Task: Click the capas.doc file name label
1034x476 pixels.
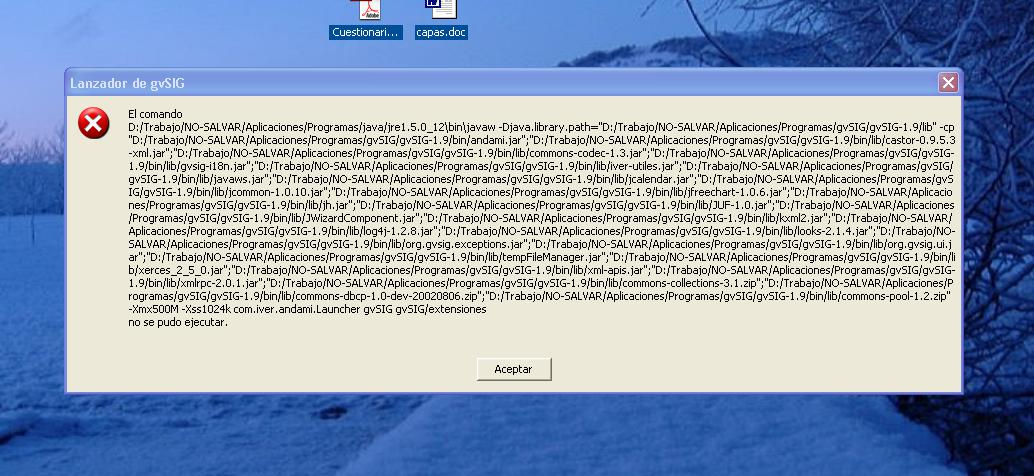Action: pos(441,32)
